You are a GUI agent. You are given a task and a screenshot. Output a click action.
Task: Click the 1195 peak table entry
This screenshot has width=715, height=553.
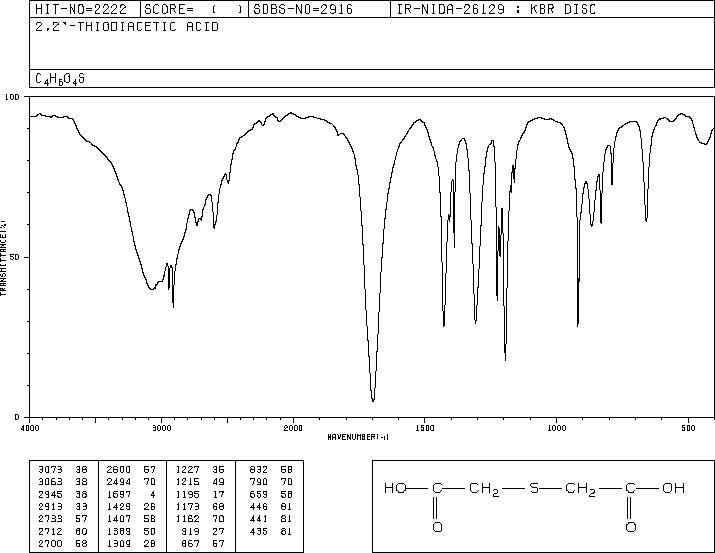coord(187,494)
